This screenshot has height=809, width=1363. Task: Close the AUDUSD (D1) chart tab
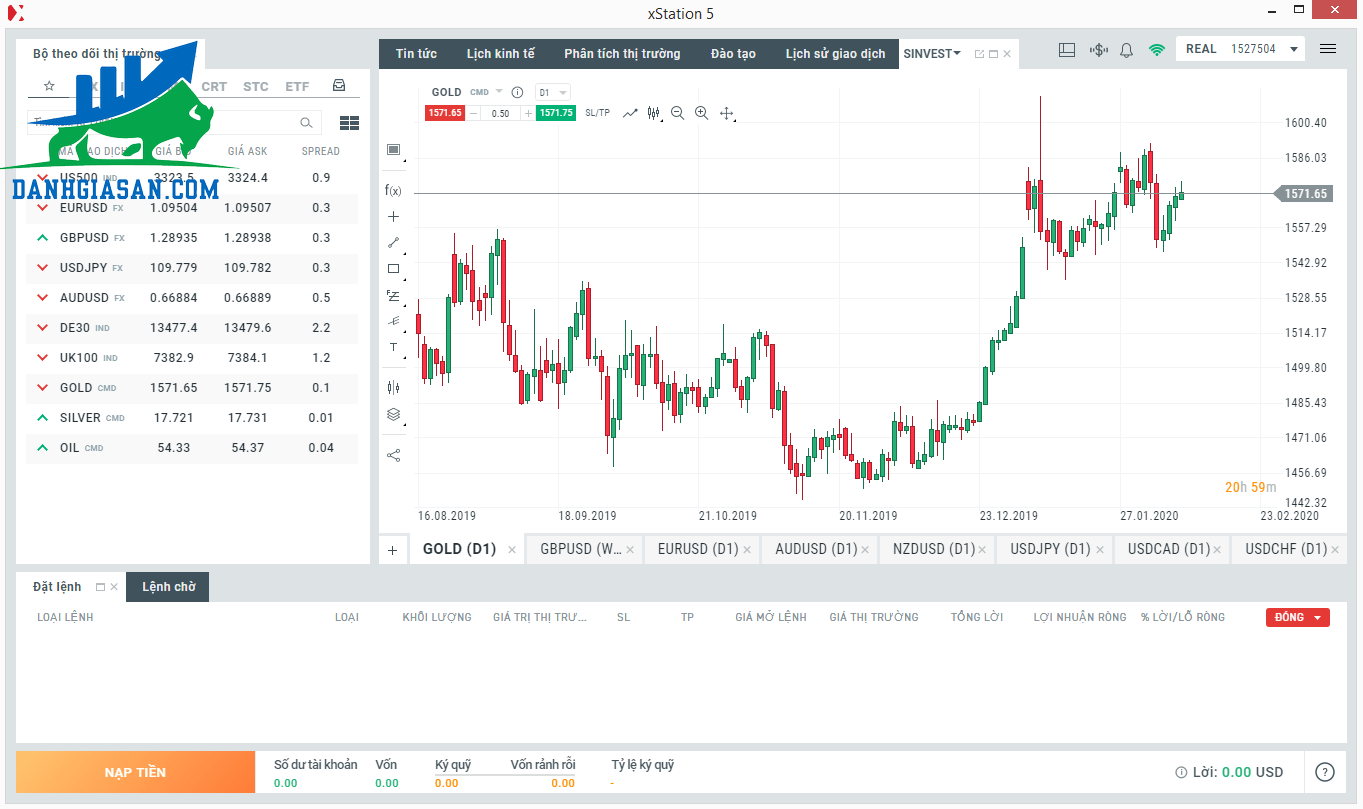tap(865, 550)
